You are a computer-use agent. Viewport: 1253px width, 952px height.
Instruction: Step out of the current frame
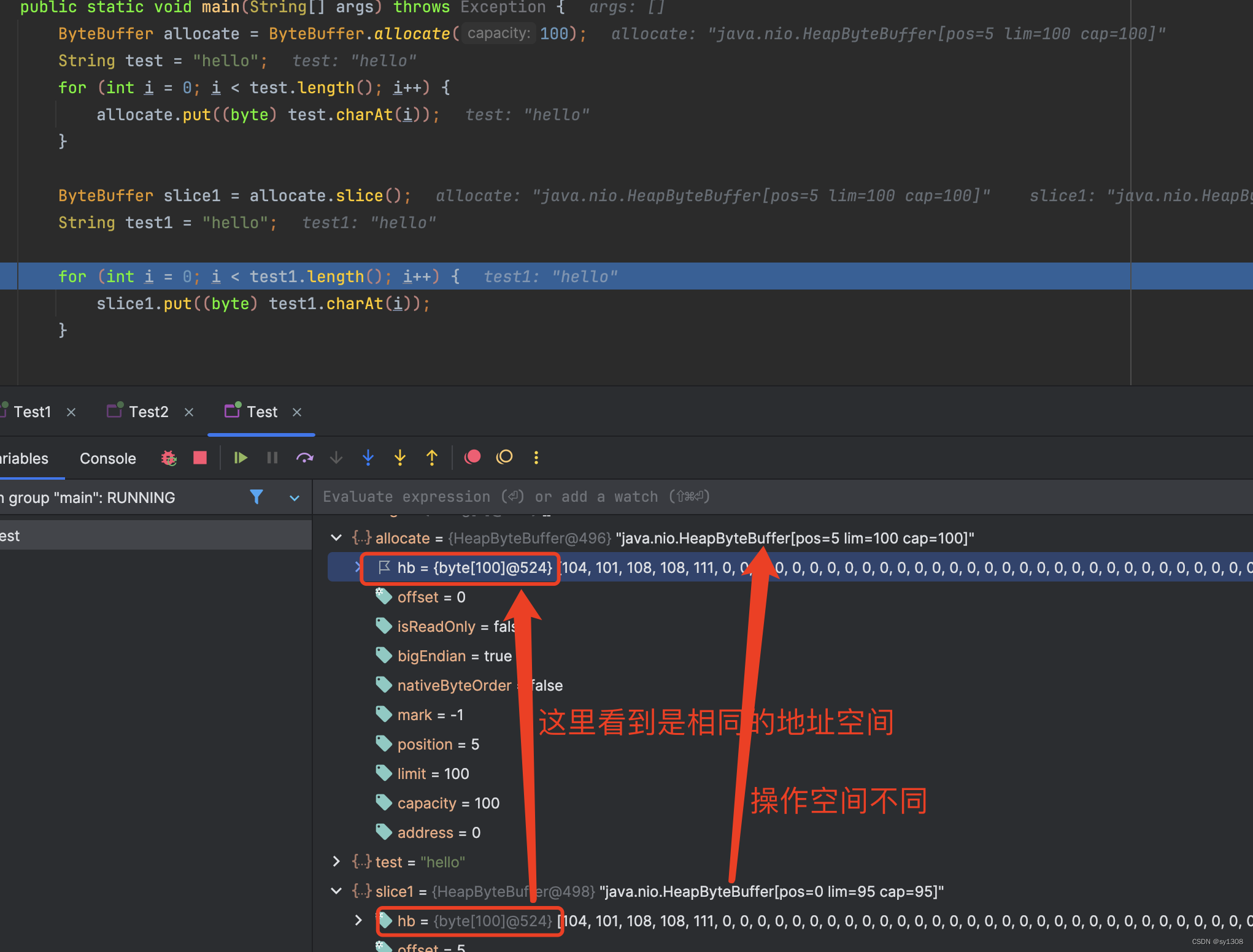click(x=432, y=458)
